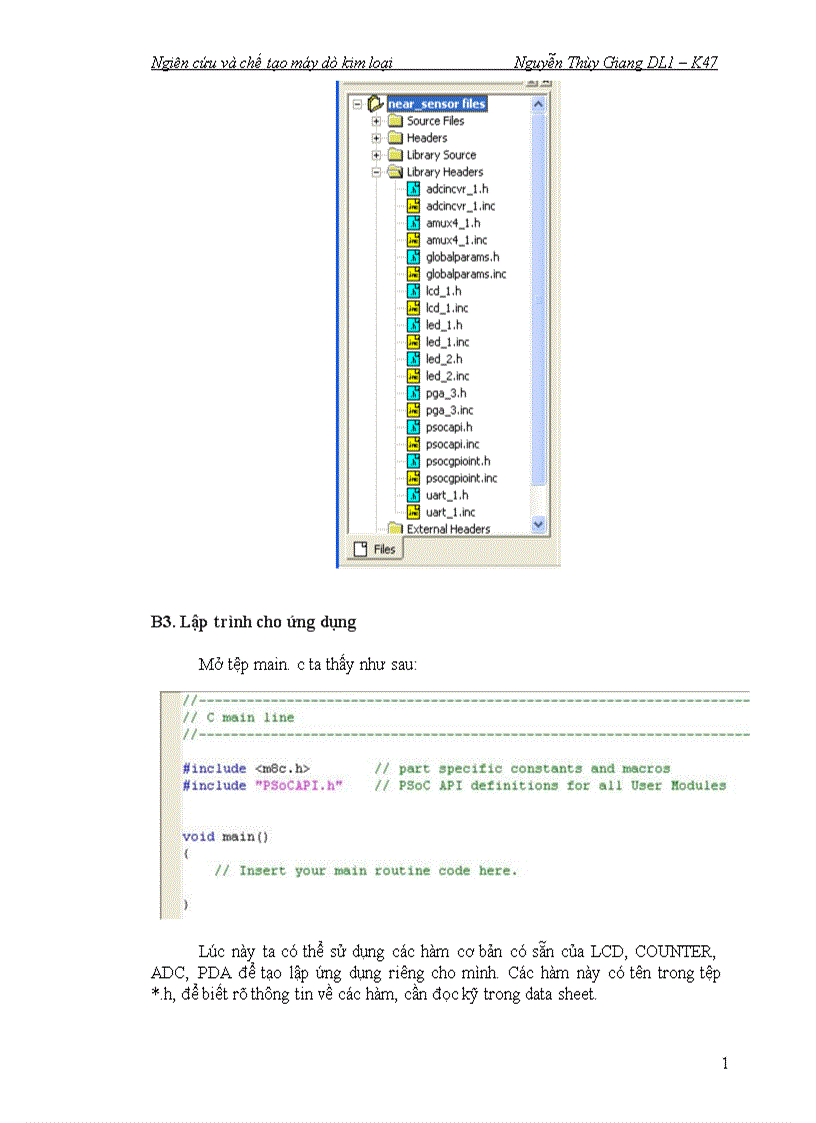This screenshot has height=1123, width=816.
Task: Click the uart_1.h file icon
Action: point(413,495)
